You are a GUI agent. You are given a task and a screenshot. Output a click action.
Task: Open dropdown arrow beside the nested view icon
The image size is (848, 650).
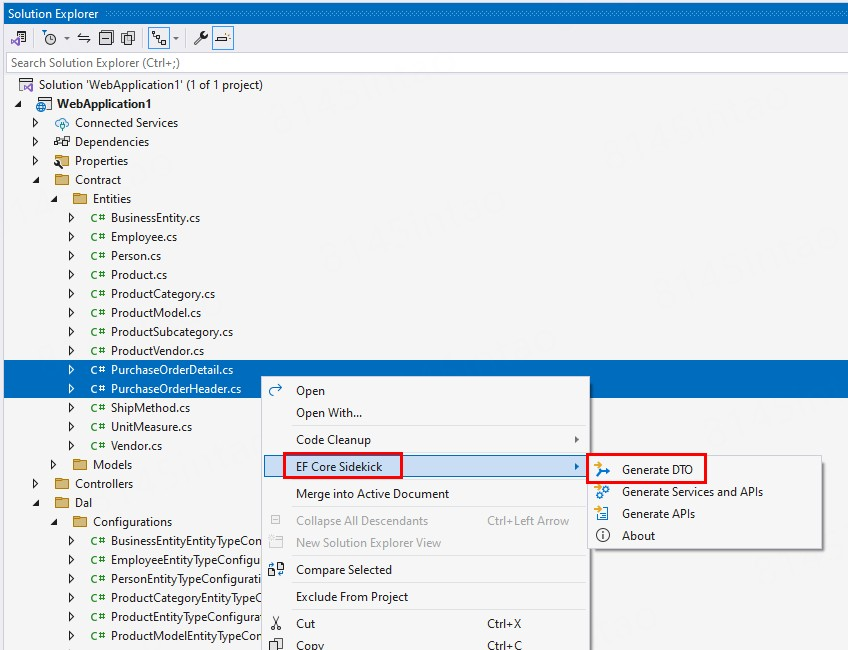point(176,38)
